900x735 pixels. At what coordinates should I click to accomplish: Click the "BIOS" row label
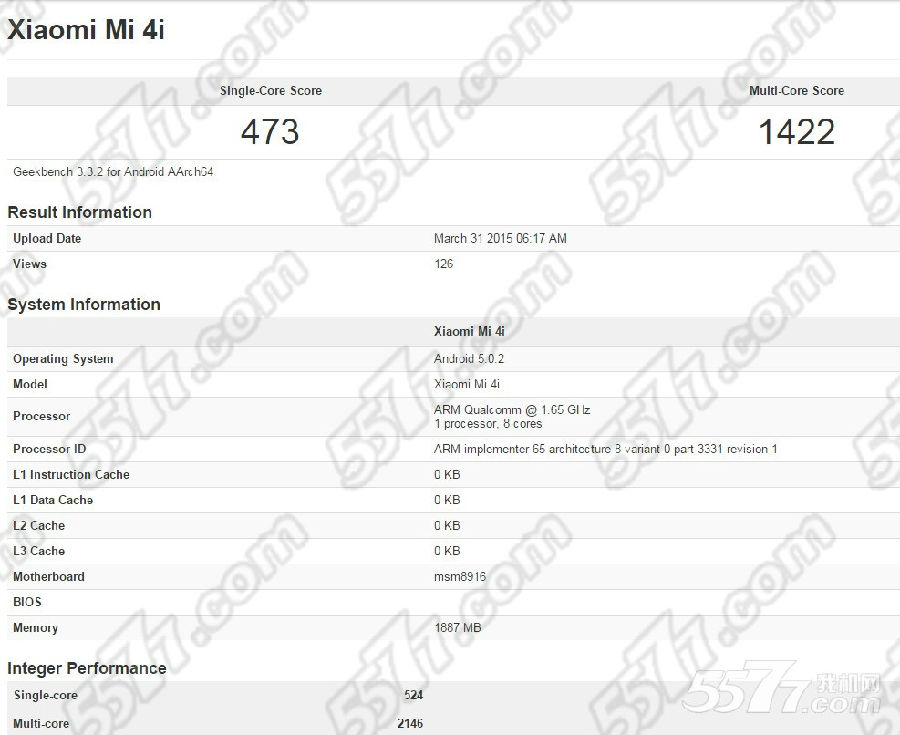click(27, 602)
